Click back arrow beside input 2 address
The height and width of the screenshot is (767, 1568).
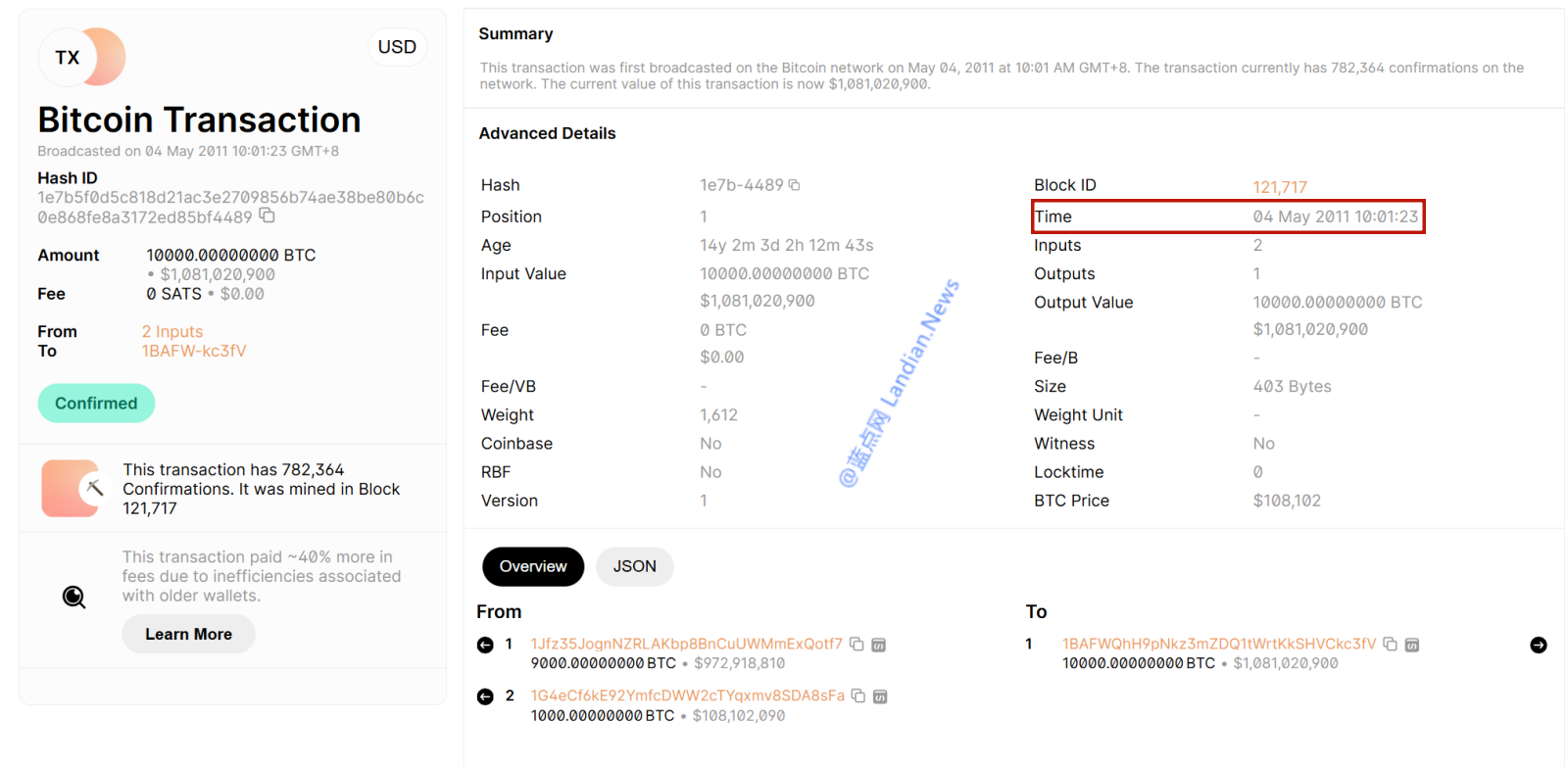tap(485, 696)
